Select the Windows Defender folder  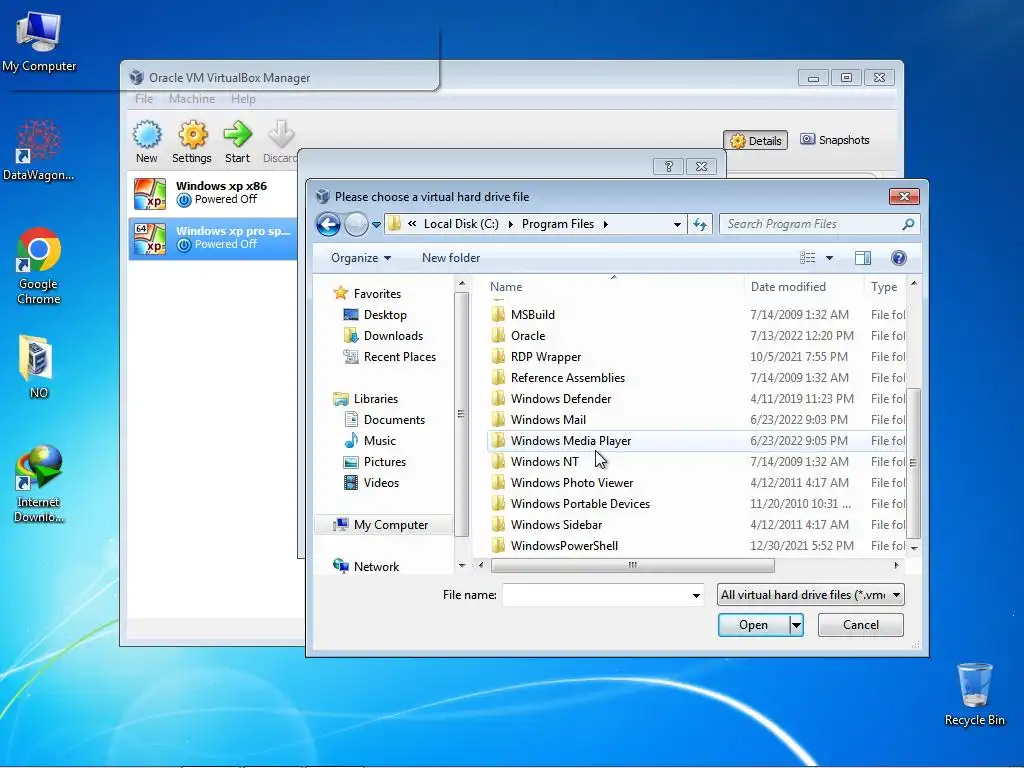coord(696,398)
